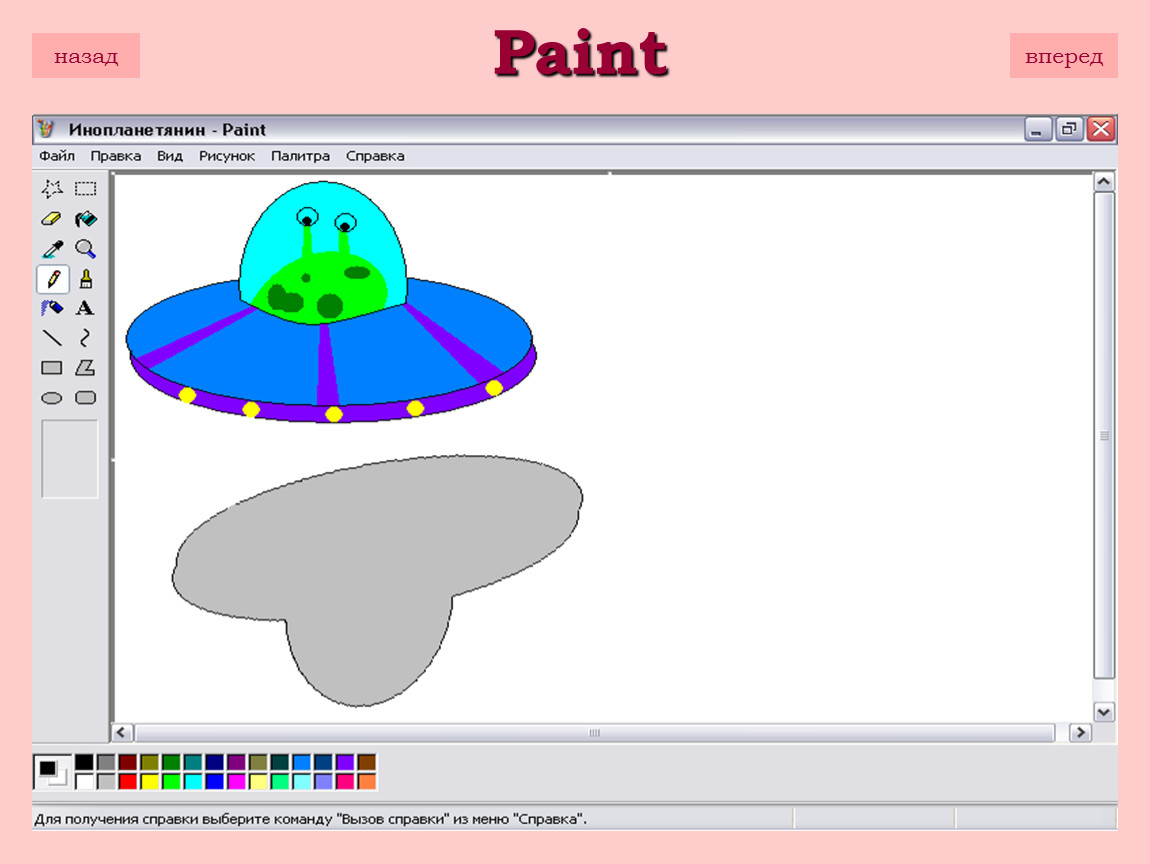
Task: Click the horizontal scrollbar left arrow
Action: click(x=122, y=732)
